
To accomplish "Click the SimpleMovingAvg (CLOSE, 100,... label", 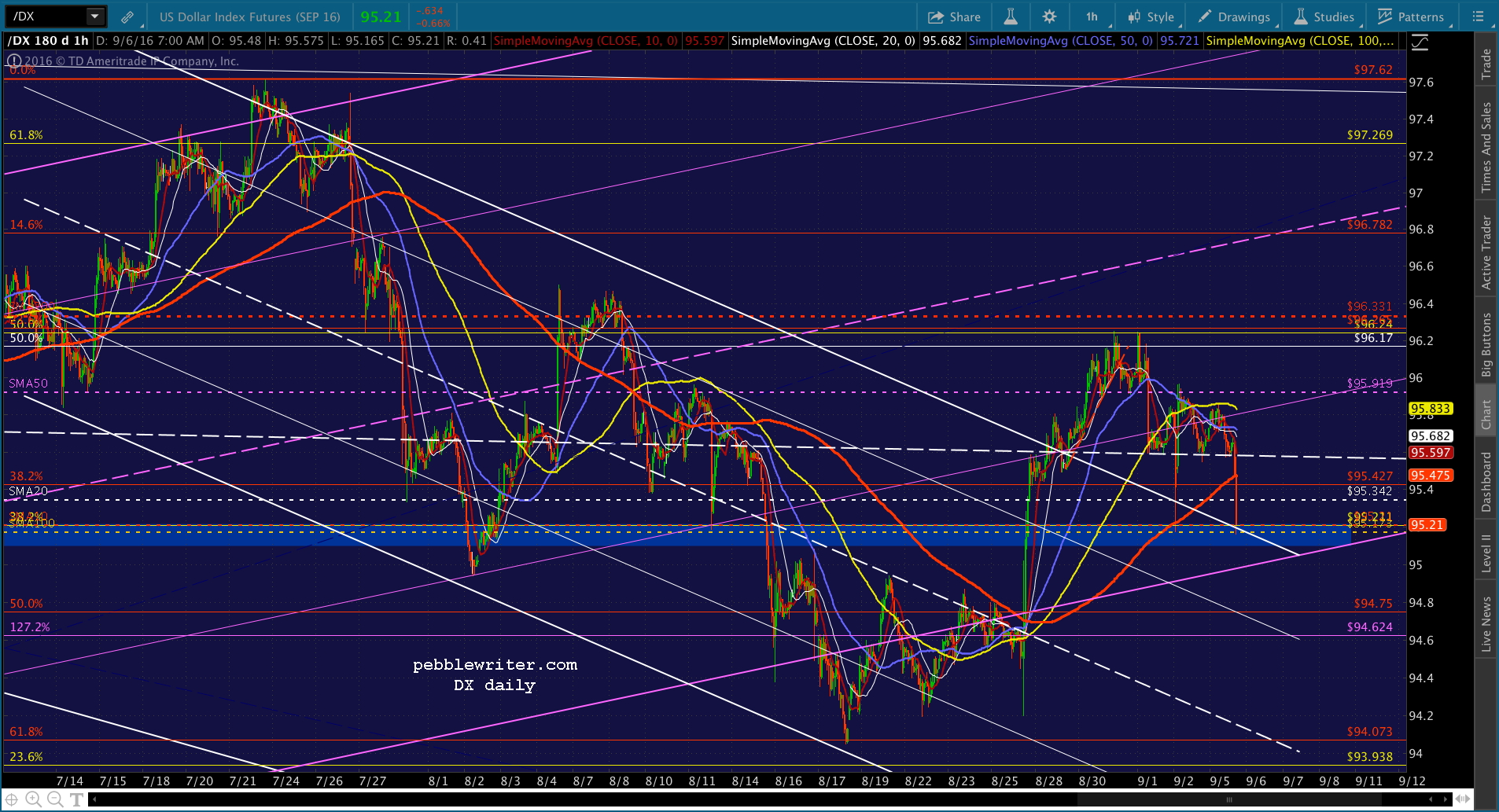I will pos(1299,41).
